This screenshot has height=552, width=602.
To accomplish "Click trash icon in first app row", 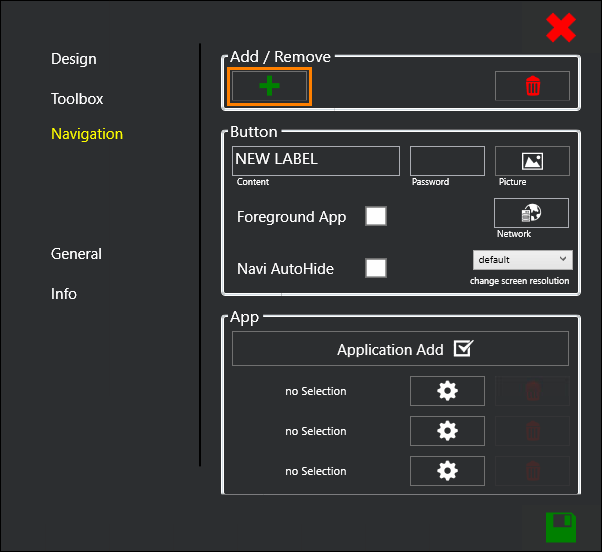I will pos(532,391).
